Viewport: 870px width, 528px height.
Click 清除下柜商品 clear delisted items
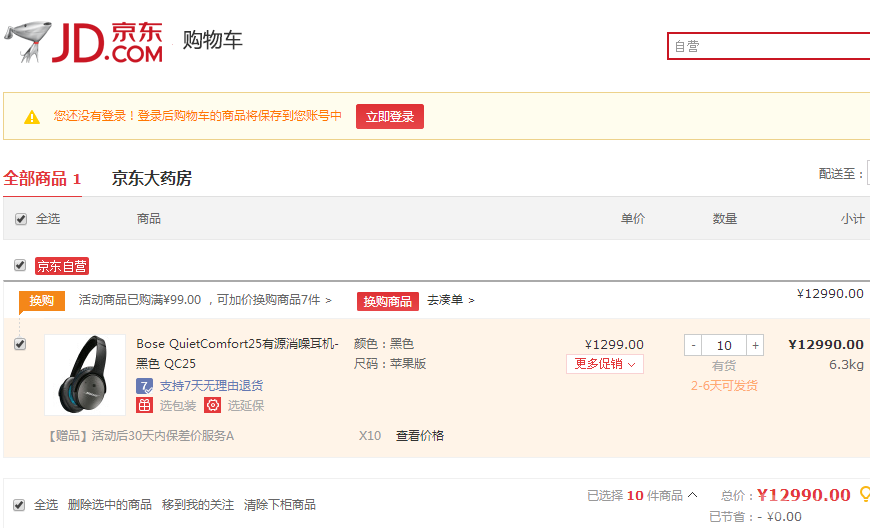[x=280, y=505]
